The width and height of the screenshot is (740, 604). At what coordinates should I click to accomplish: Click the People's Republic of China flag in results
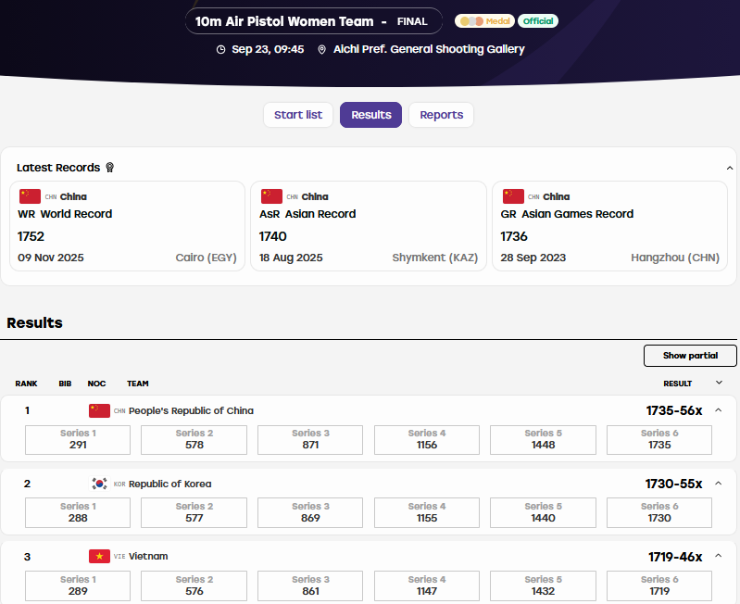99,411
